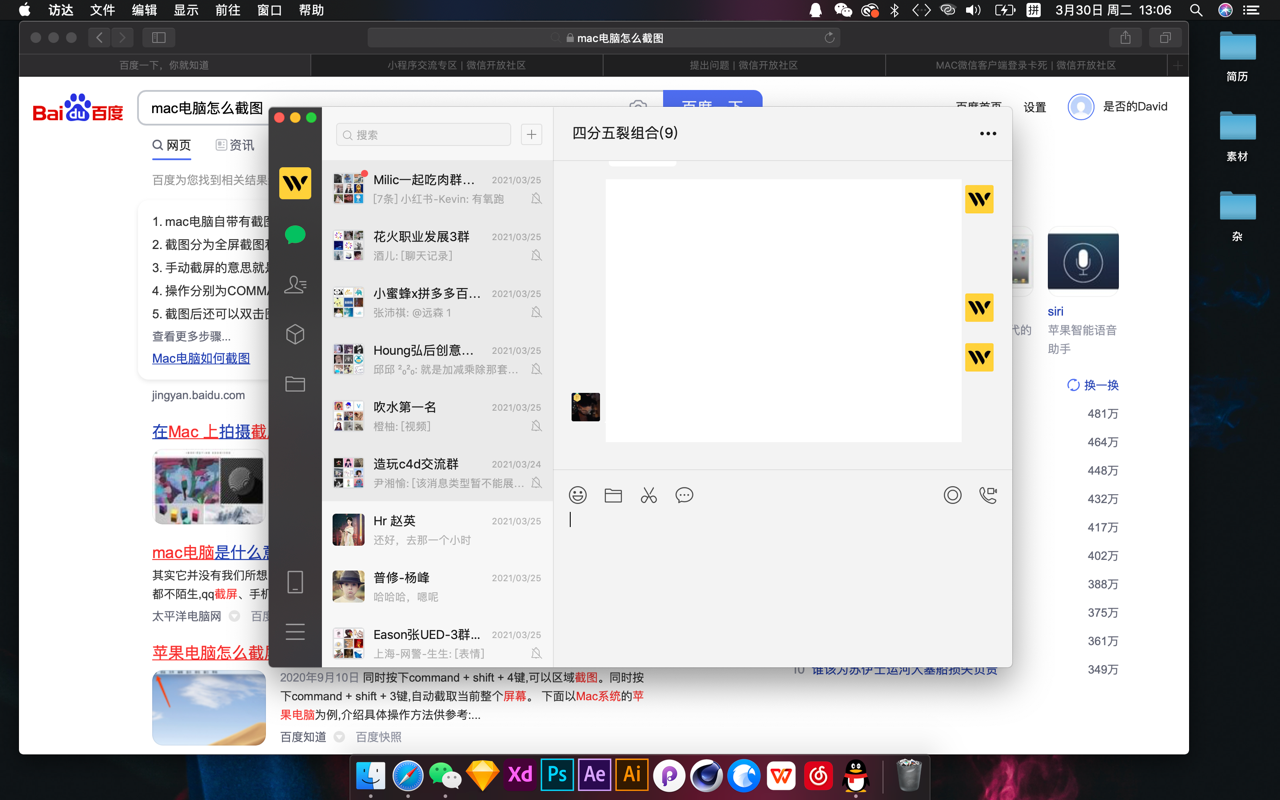Click the siri link in Baidu sidebar
Viewport: 1280px width, 800px height.
(1055, 311)
